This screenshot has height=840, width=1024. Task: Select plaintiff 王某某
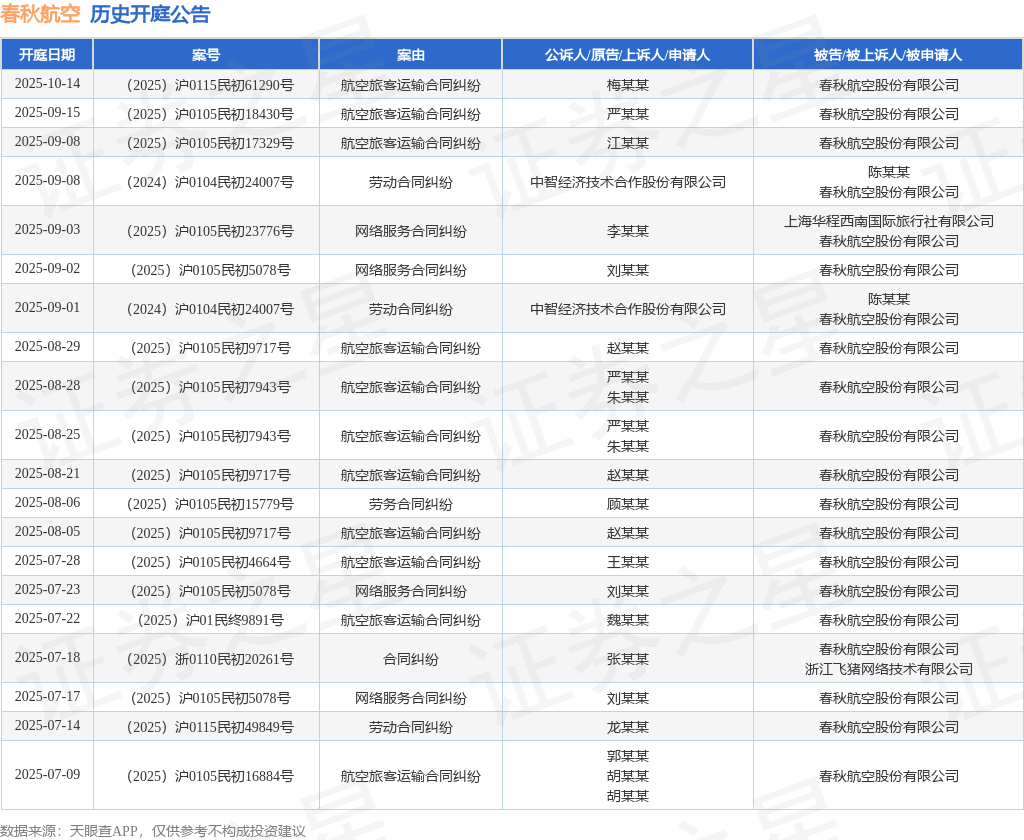628,562
